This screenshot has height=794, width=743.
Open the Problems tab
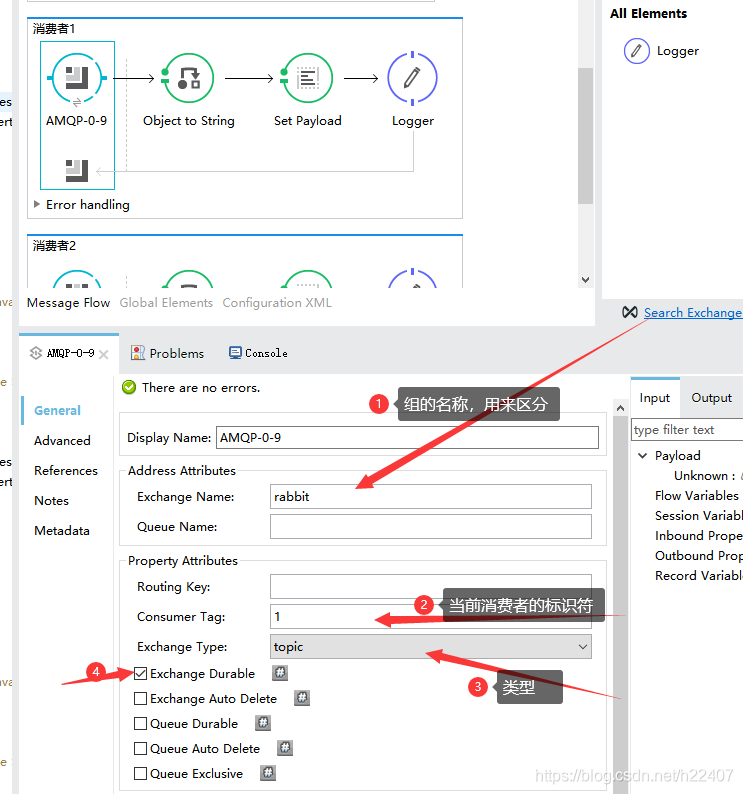(x=167, y=353)
